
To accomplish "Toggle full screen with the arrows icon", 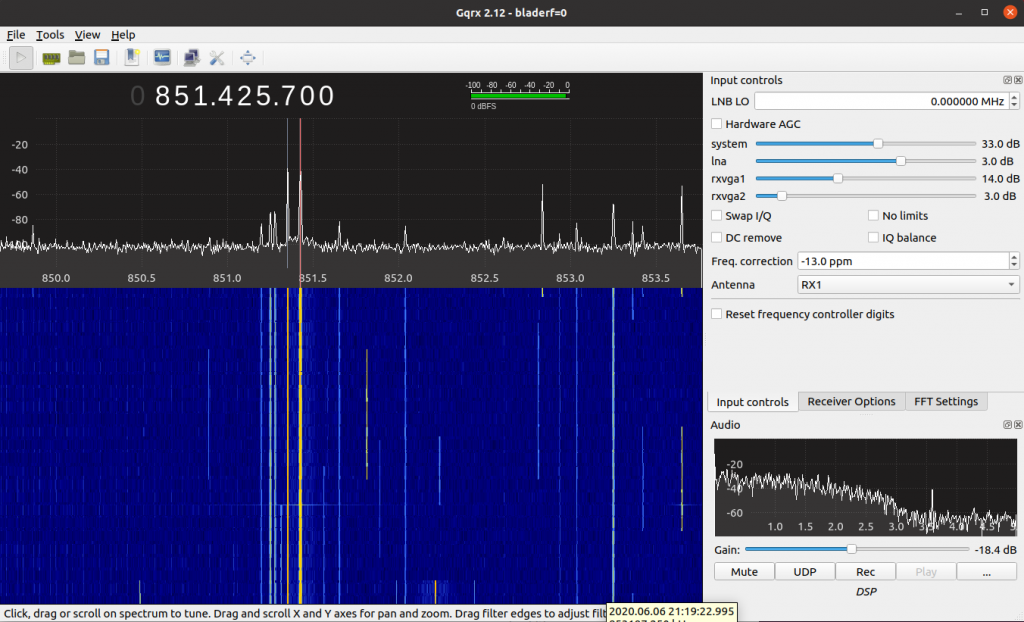I will (x=248, y=58).
